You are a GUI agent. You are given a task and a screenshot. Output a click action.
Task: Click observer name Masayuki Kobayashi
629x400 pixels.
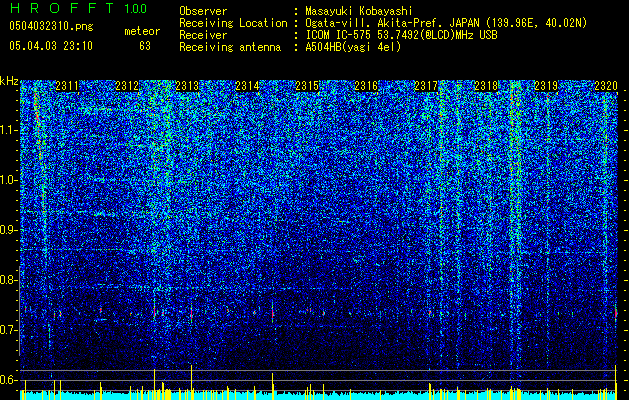point(359,11)
